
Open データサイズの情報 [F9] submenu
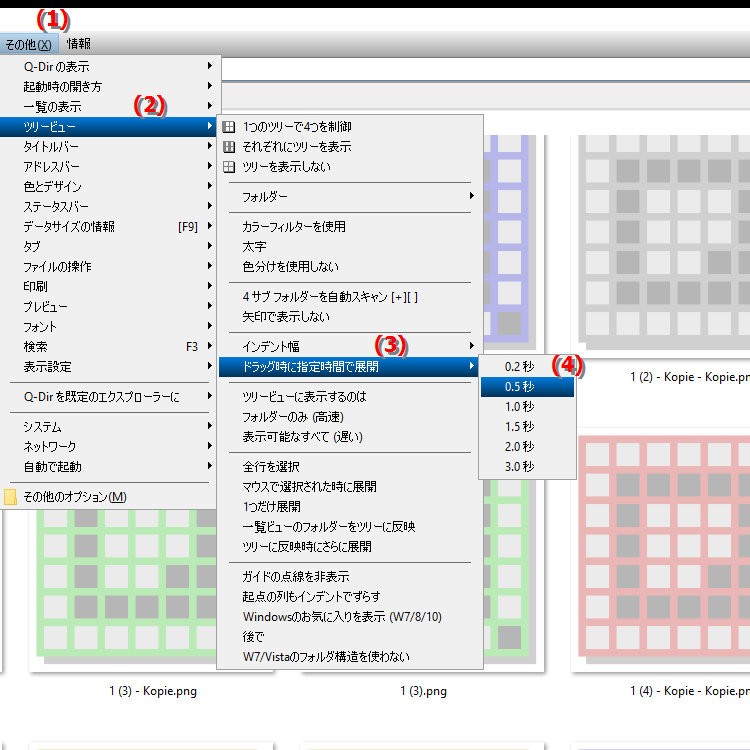point(108,227)
